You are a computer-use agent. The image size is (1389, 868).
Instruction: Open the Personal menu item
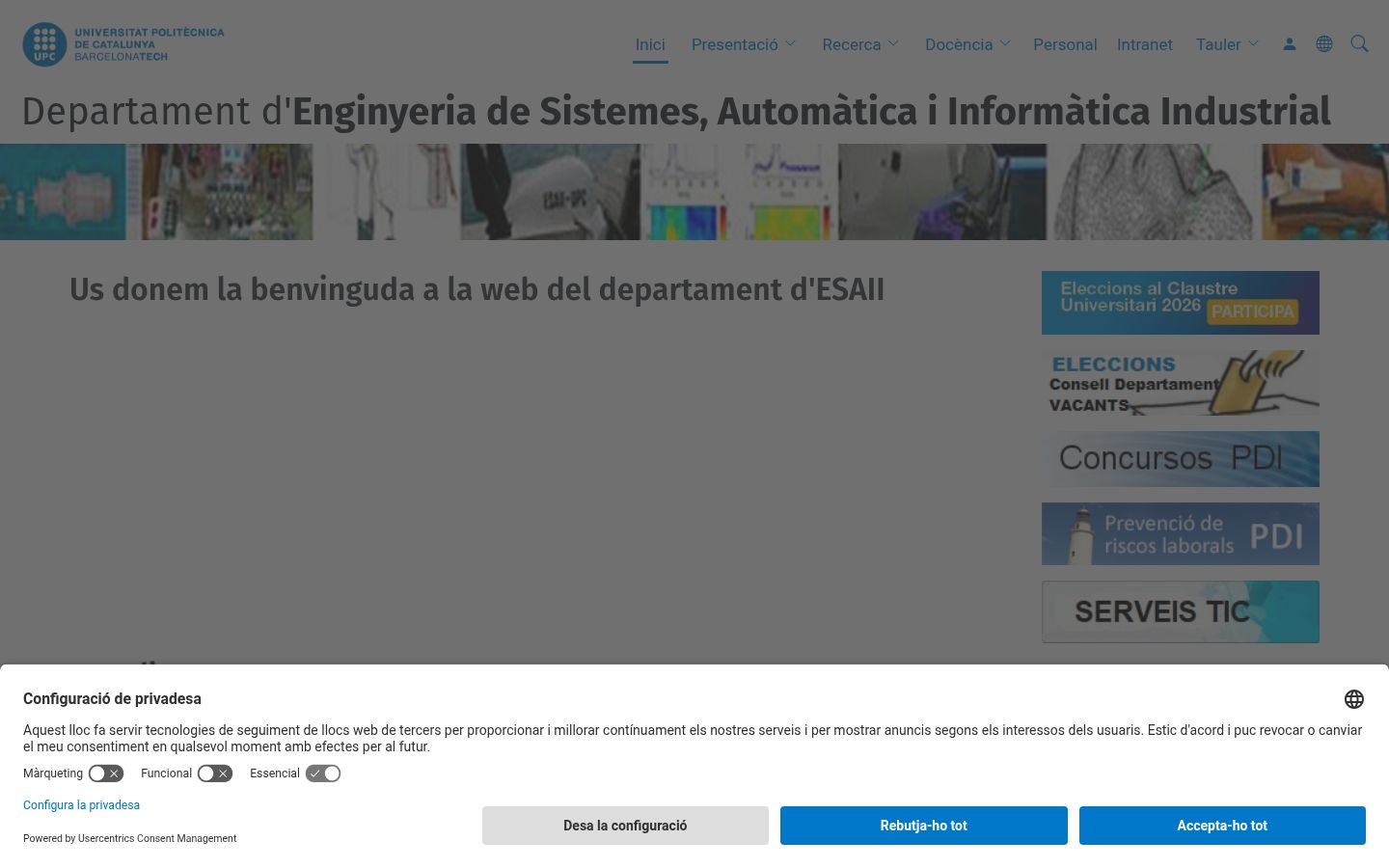coord(1065,44)
